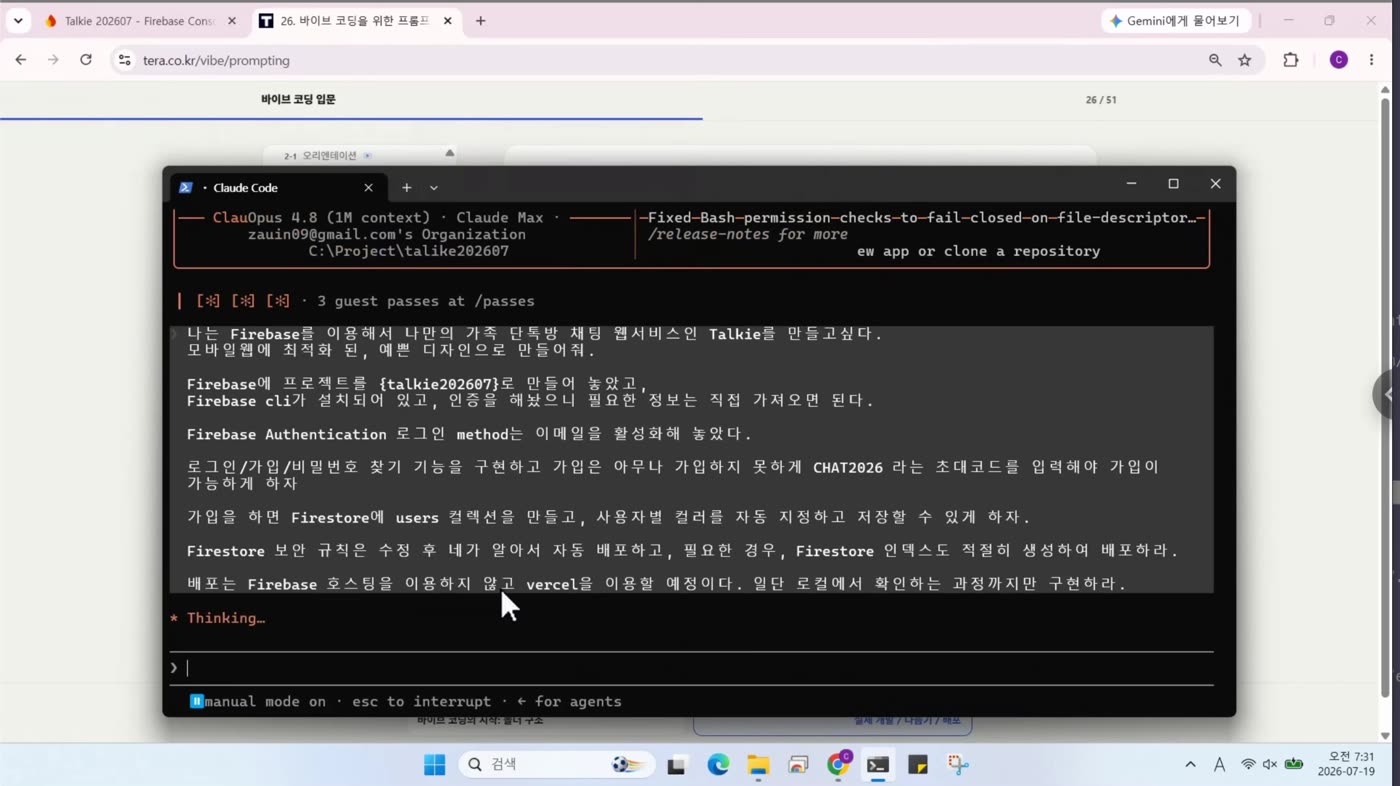Open Task View from the taskbar
Image resolution: width=1400 pixels, height=786 pixels.
[677, 765]
